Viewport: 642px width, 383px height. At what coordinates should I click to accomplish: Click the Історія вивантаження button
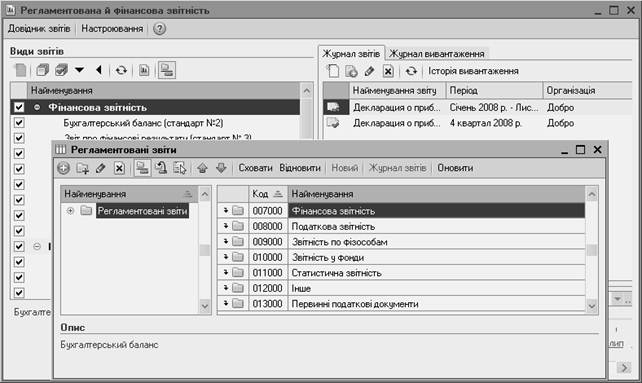[x=473, y=71]
